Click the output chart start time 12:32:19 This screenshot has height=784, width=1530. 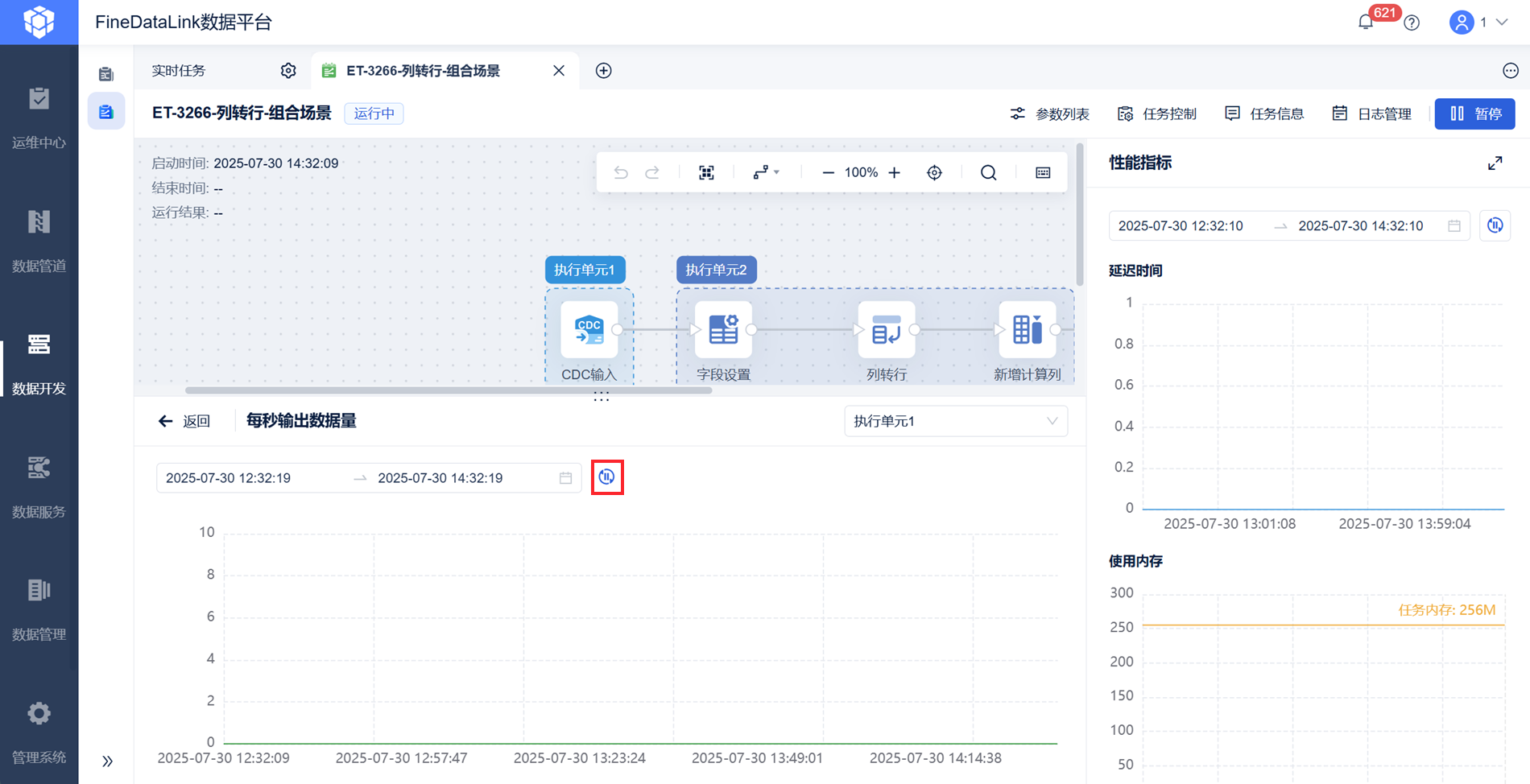[x=228, y=478]
